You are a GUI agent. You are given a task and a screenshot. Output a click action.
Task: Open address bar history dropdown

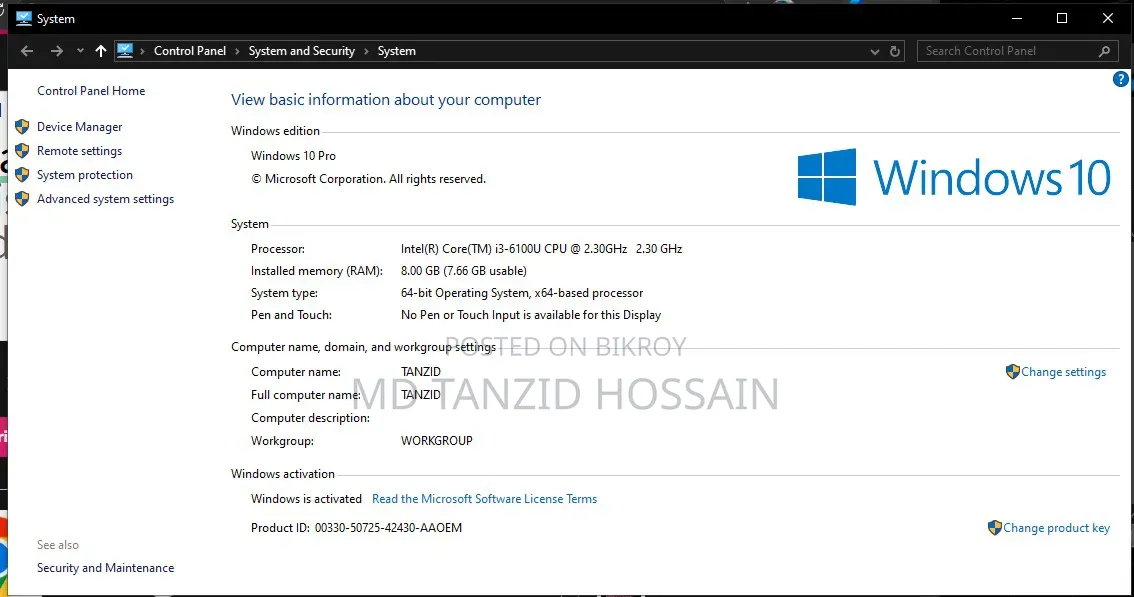coord(874,51)
